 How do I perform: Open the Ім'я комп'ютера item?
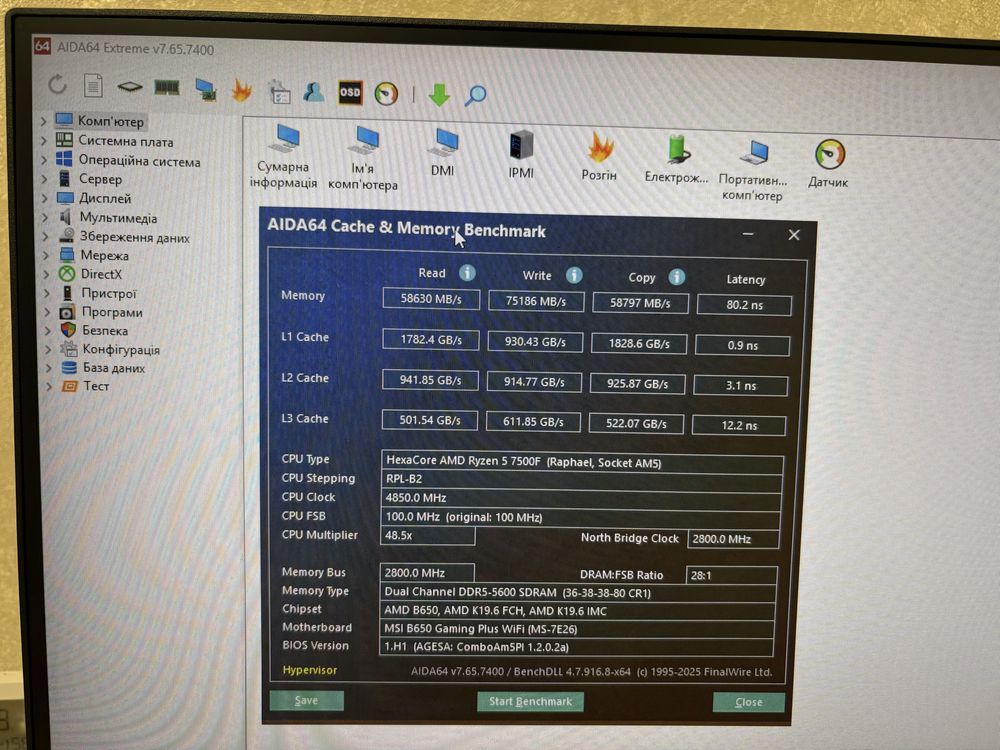click(363, 158)
